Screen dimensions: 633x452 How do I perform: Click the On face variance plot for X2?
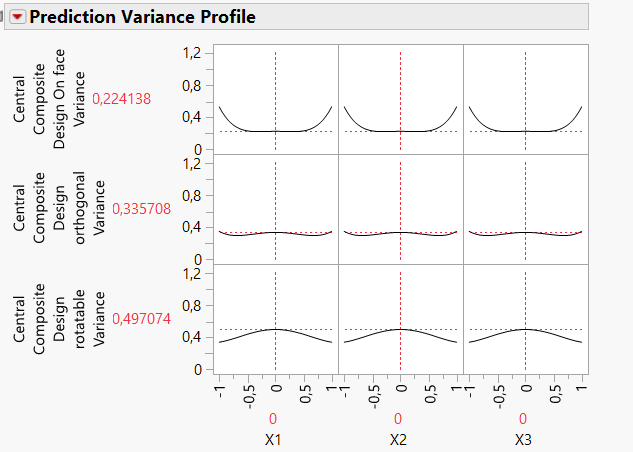click(x=401, y=99)
